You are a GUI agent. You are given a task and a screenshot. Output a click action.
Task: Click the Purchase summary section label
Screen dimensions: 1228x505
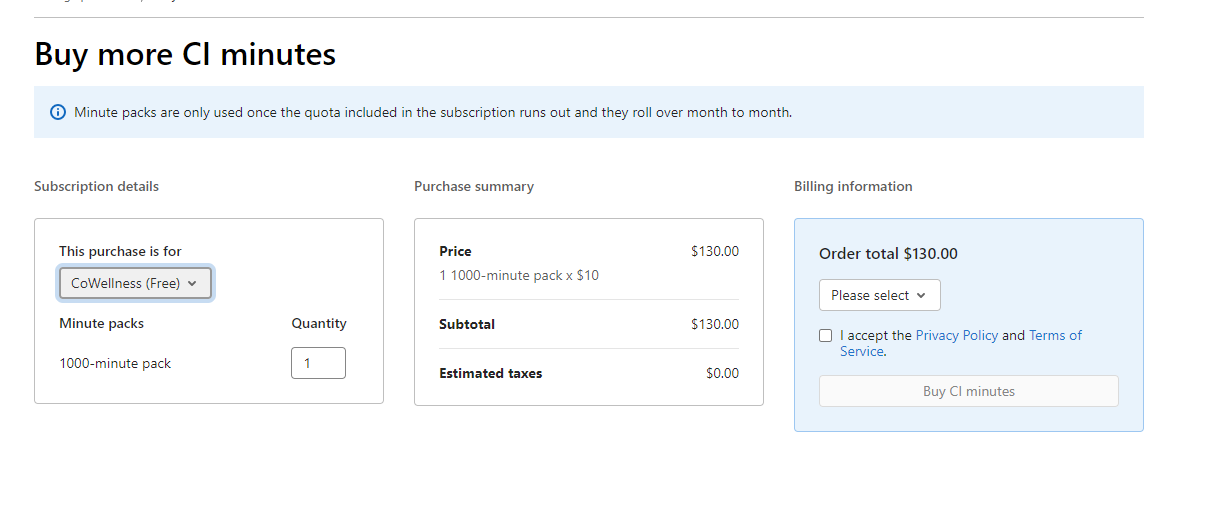click(473, 186)
